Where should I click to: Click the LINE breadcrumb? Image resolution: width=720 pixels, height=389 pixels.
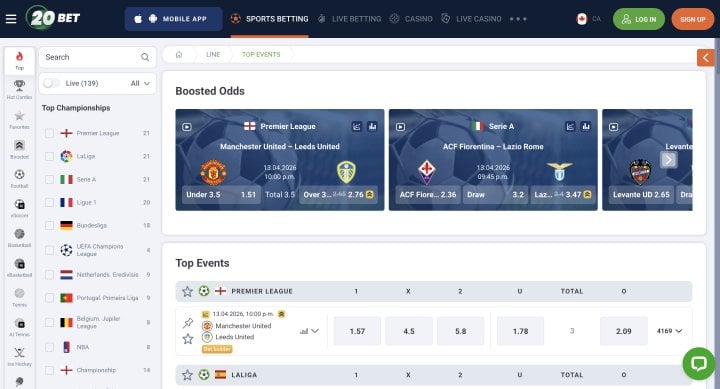tap(213, 54)
